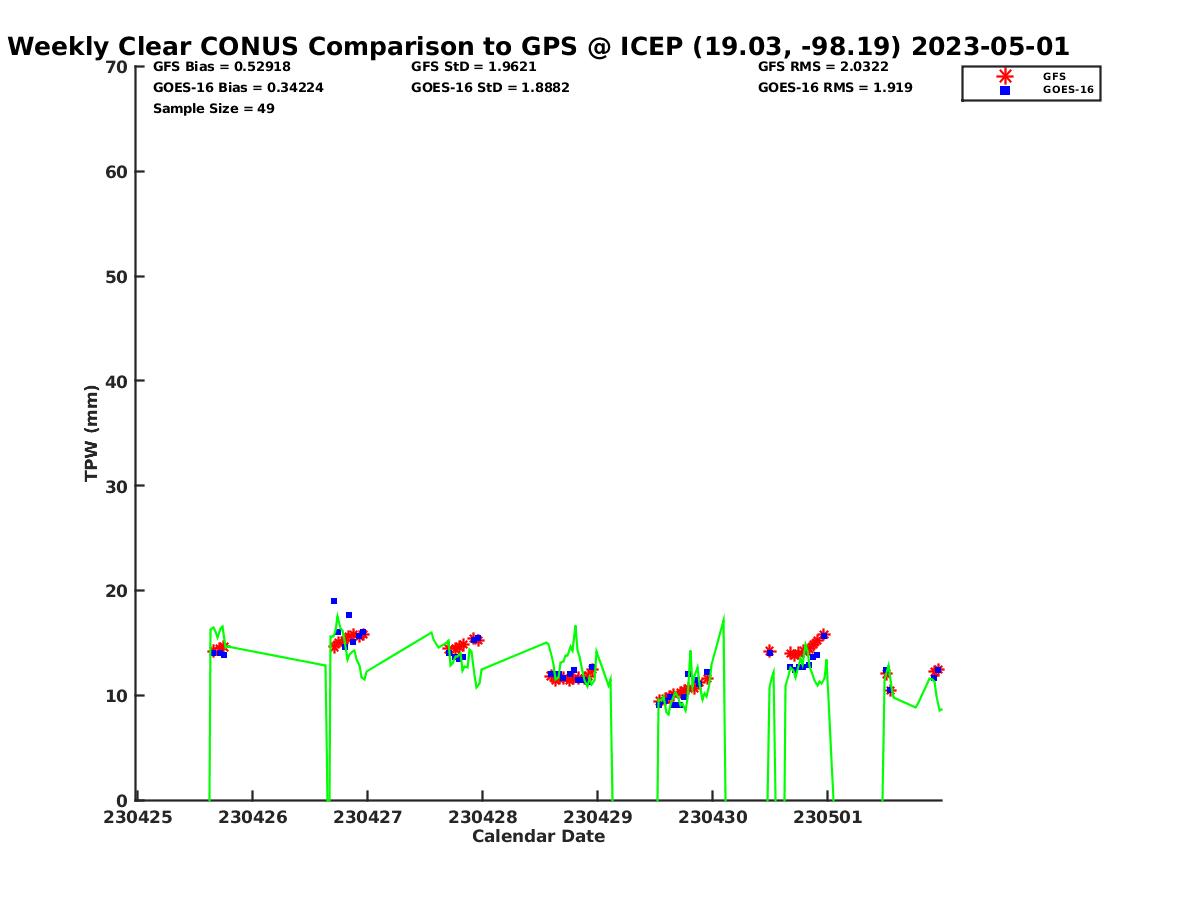The width and height of the screenshot is (1200, 900).
Task: Click the plot title text
Action: pos(538,46)
